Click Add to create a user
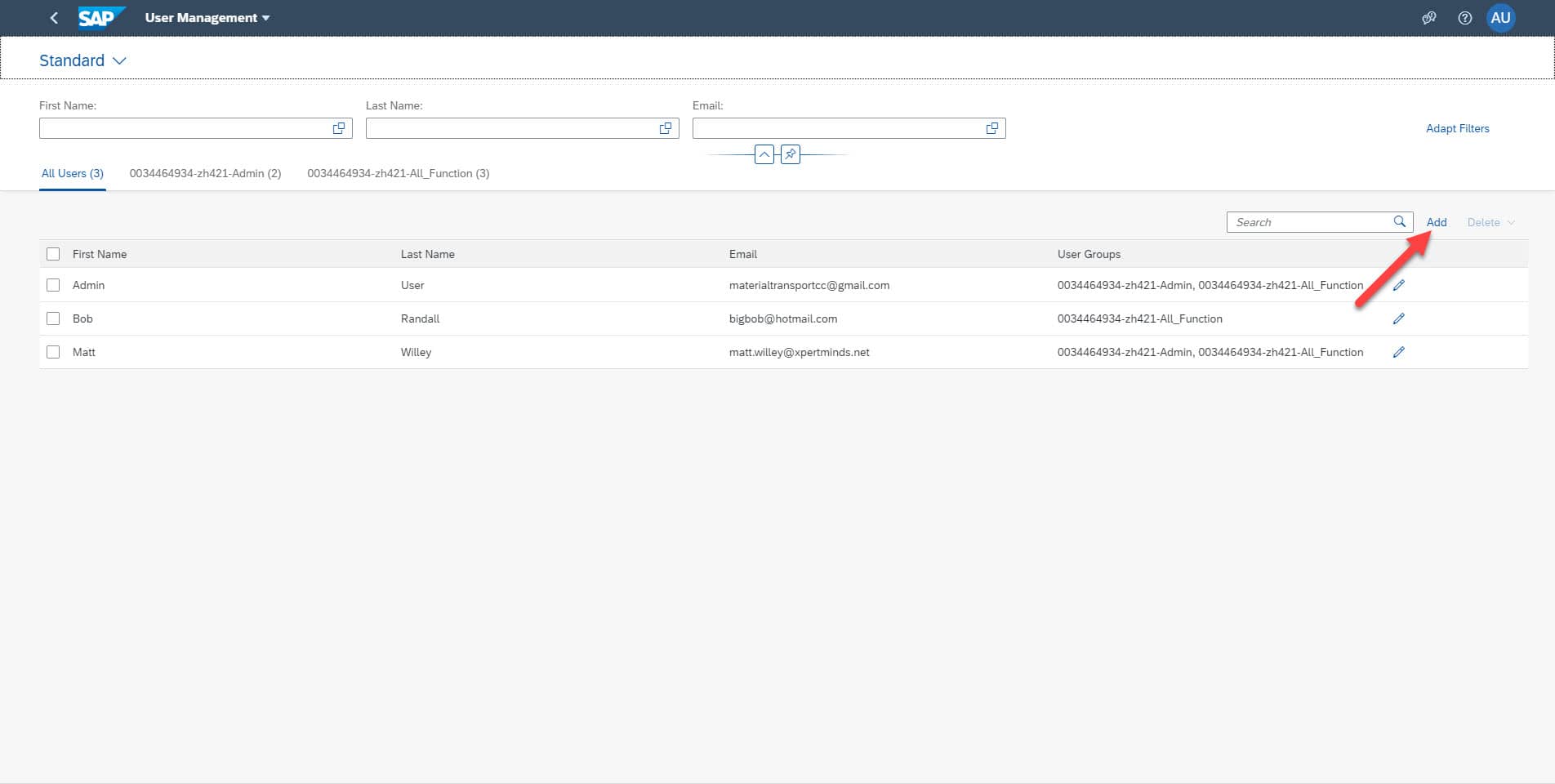The image size is (1555, 784). pos(1437,222)
